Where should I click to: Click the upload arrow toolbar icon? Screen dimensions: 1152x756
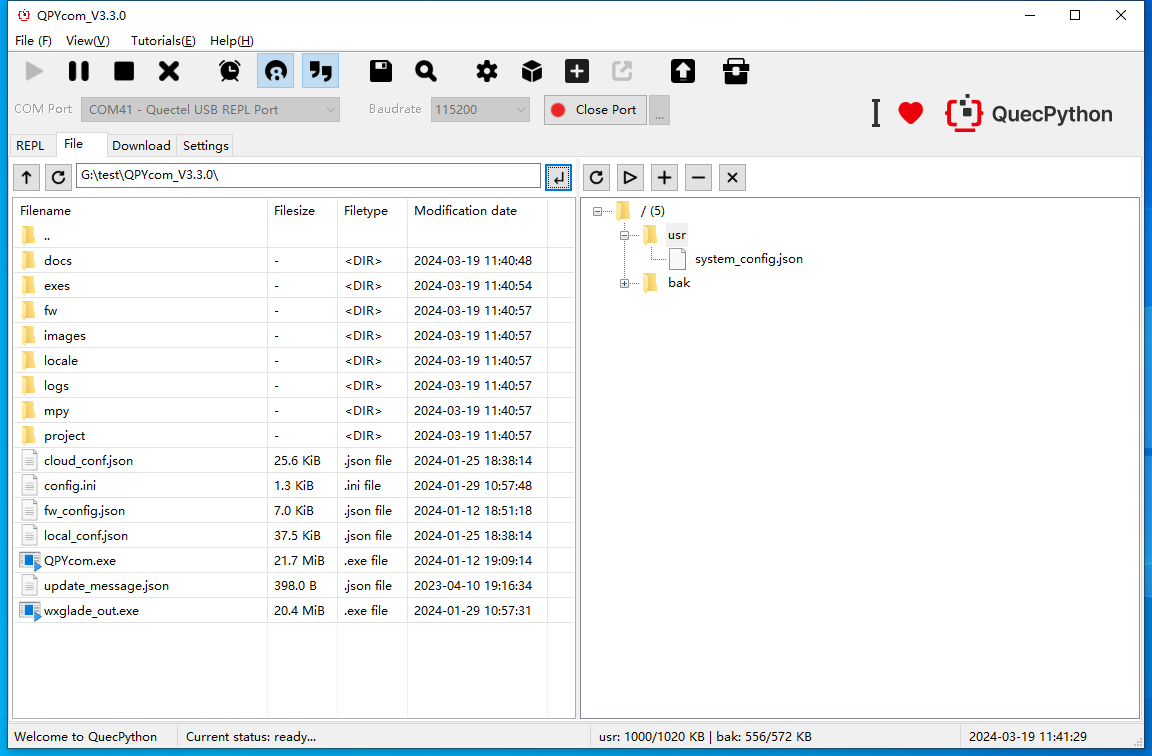[x=683, y=71]
